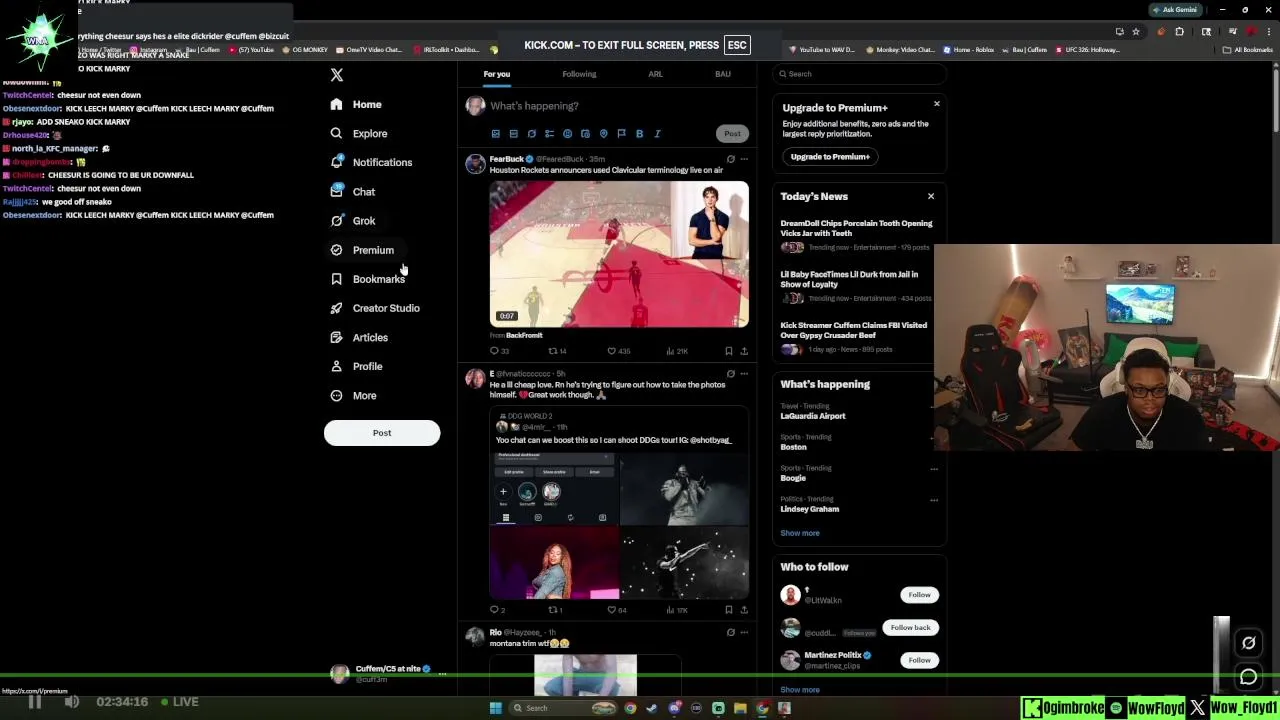Open Articles in the sidebar
This screenshot has width=1280, height=720.
click(x=358, y=337)
